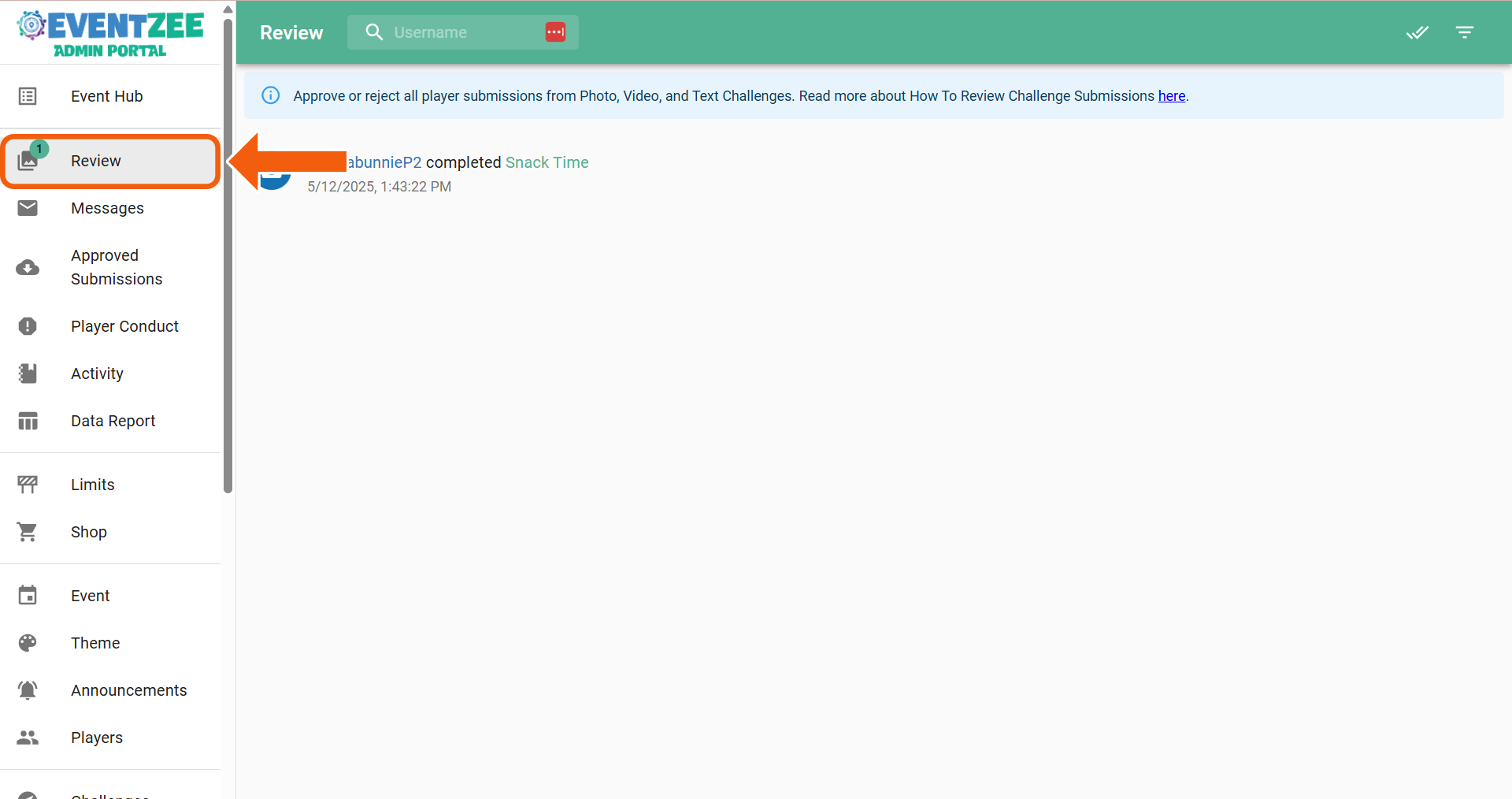Open Messages menu item
Image resolution: width=1512 pixels, height=799 pixels.
(110, 208)
